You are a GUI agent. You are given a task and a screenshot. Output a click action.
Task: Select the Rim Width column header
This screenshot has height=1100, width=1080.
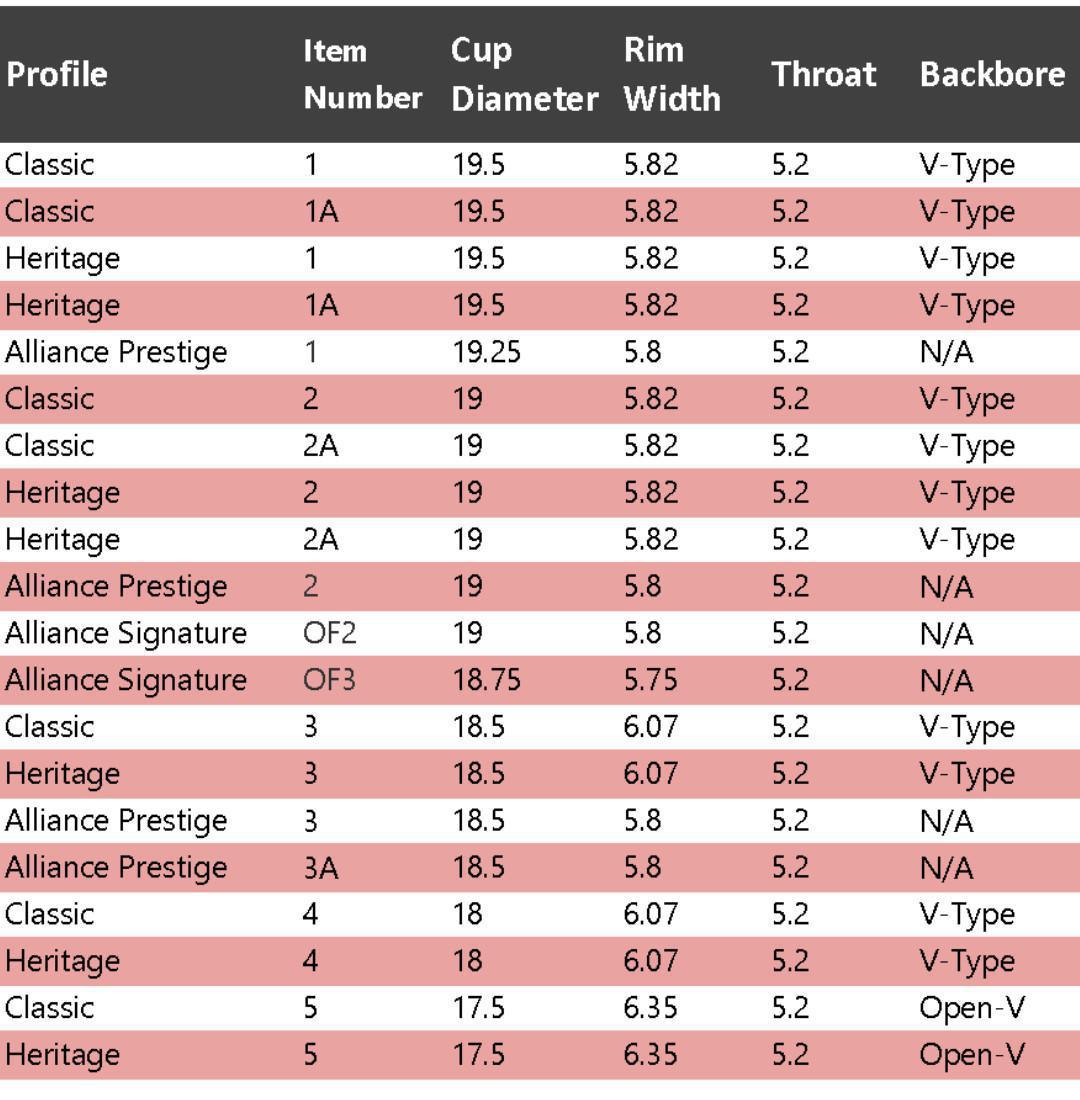[x=671, y=74]
